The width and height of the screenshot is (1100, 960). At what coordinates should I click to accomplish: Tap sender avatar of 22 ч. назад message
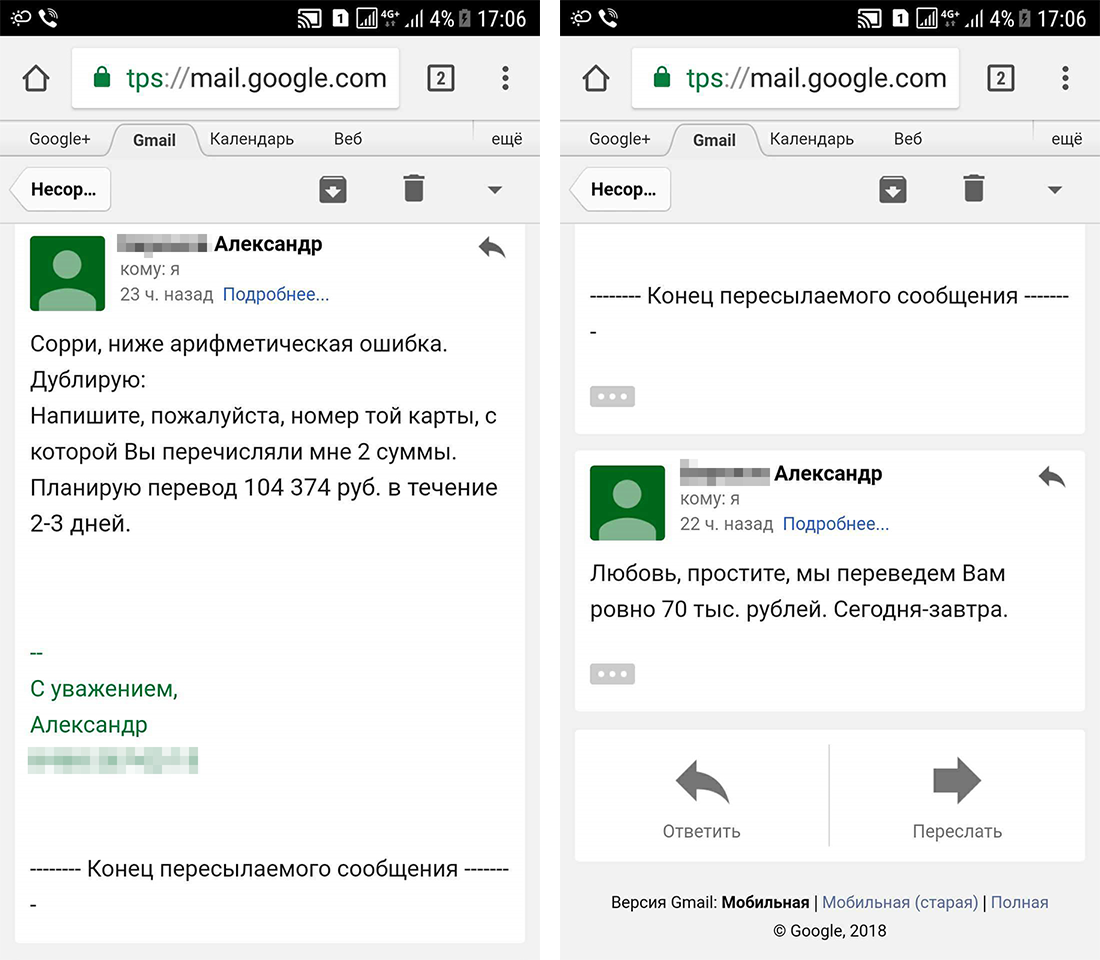click(627, 502)
